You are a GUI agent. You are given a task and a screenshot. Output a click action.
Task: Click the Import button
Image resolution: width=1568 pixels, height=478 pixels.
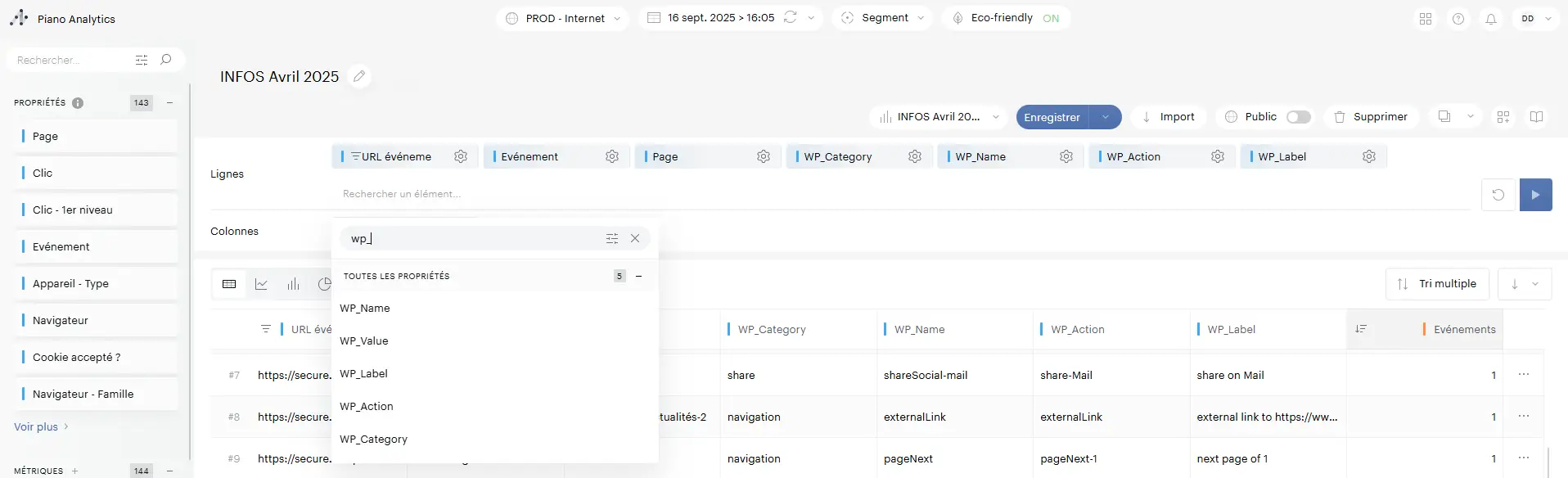point(1168,117)
